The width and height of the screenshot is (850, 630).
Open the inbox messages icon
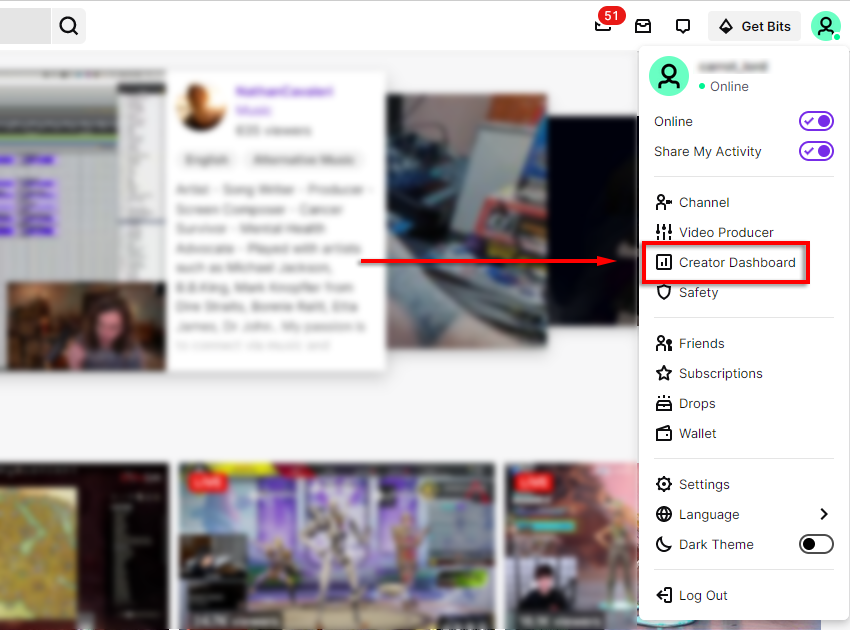tap(643, 26)
